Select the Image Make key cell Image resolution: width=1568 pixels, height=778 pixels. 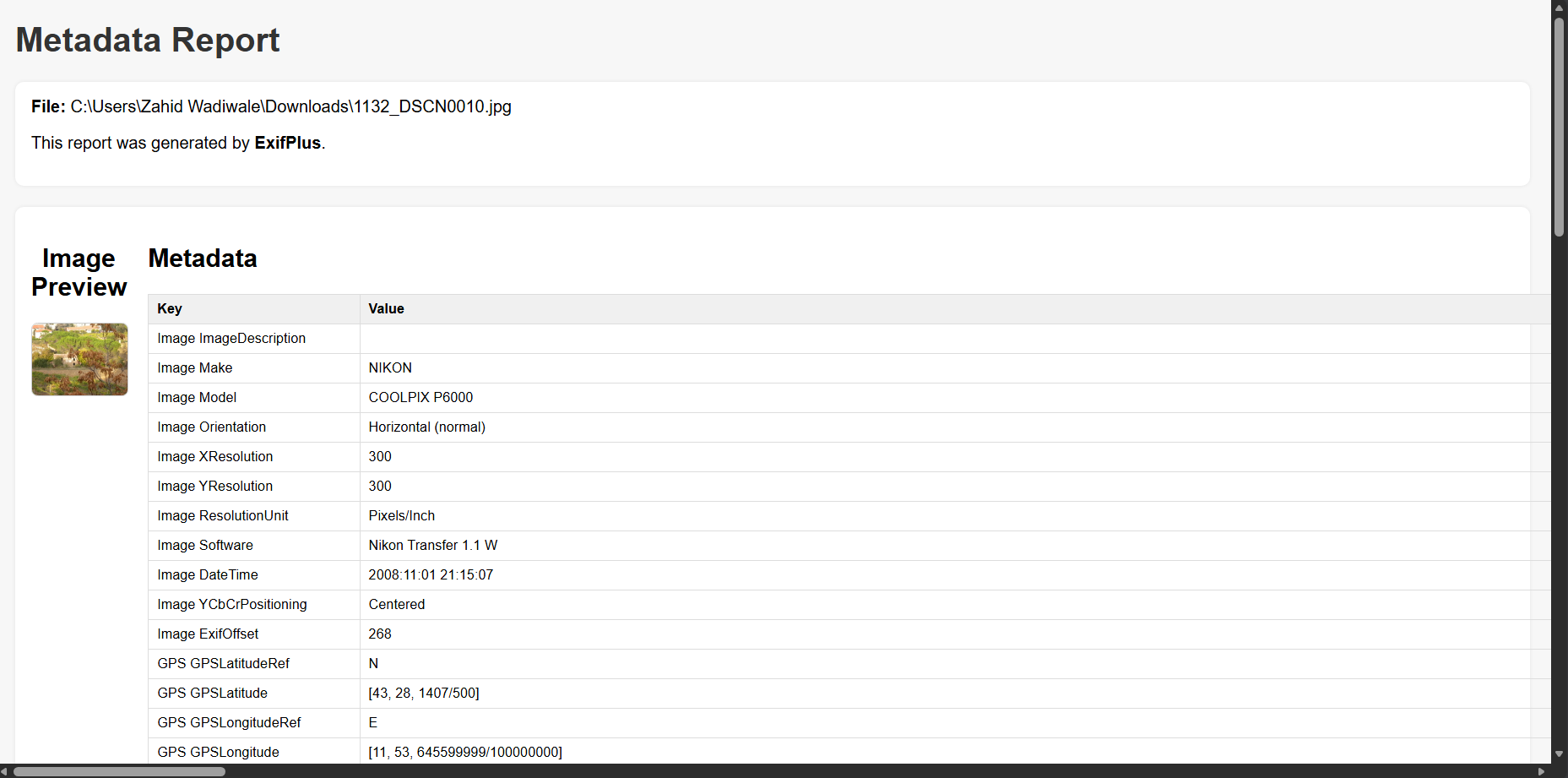pos(254,368)
